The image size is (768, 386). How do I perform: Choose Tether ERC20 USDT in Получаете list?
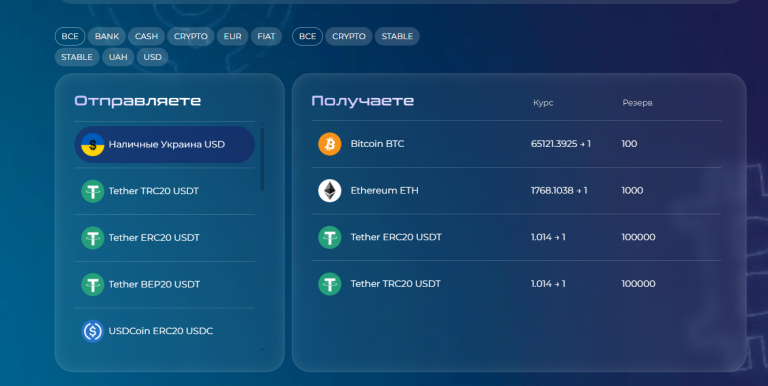coord(516,237)
